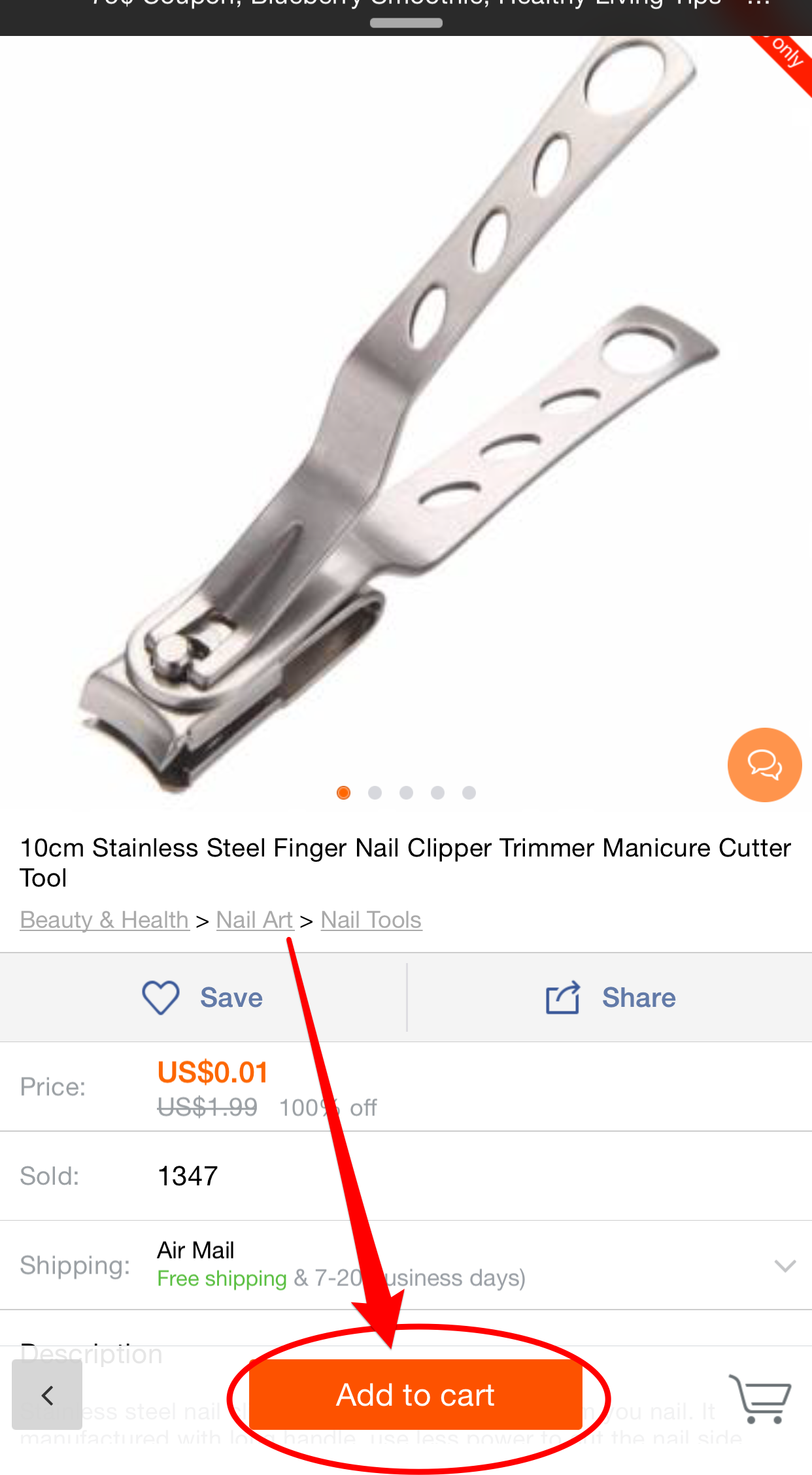
Task: Open the three-dot menu in top bar
Action: [x=758, y=5]
